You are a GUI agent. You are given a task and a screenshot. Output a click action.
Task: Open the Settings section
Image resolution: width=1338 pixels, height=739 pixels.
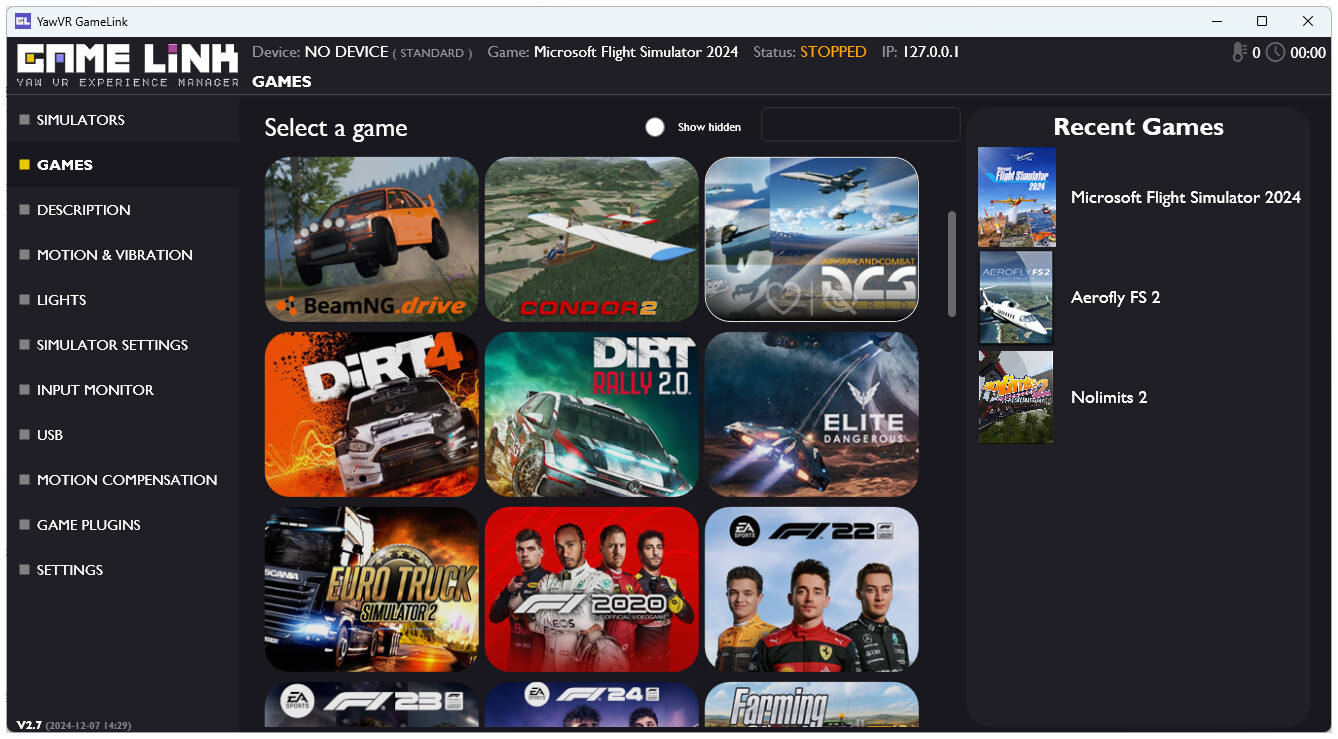click(x=69, y=569)
